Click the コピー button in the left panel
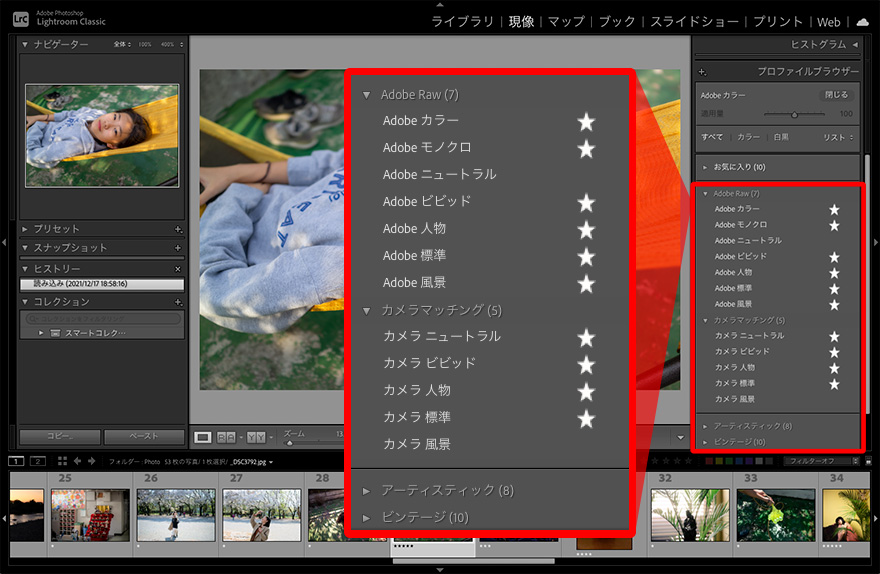880x574 pixels. click(x=58, y=437)
